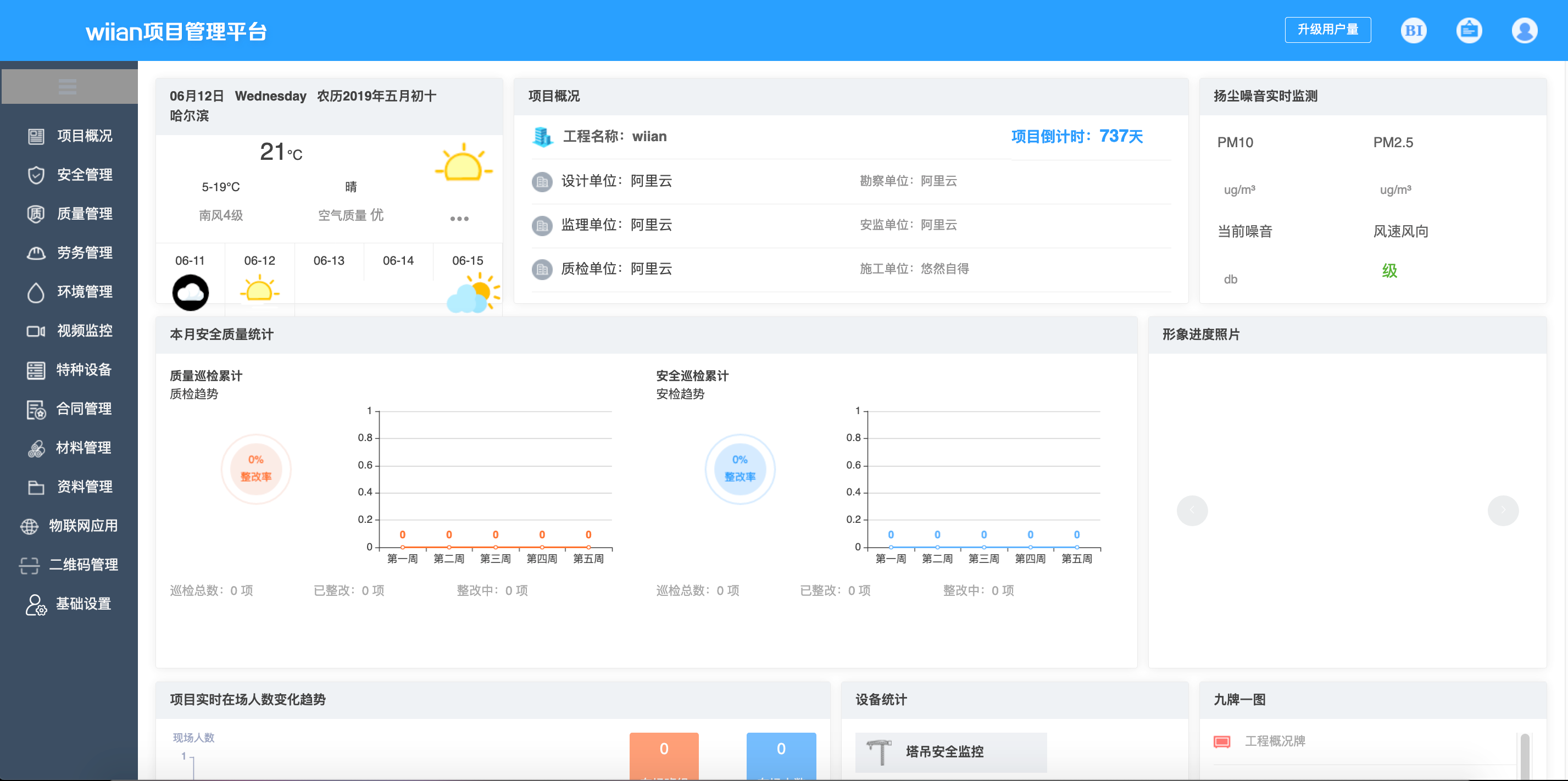
Task: Click the orange 0 count card
Action: click(664, 755)
